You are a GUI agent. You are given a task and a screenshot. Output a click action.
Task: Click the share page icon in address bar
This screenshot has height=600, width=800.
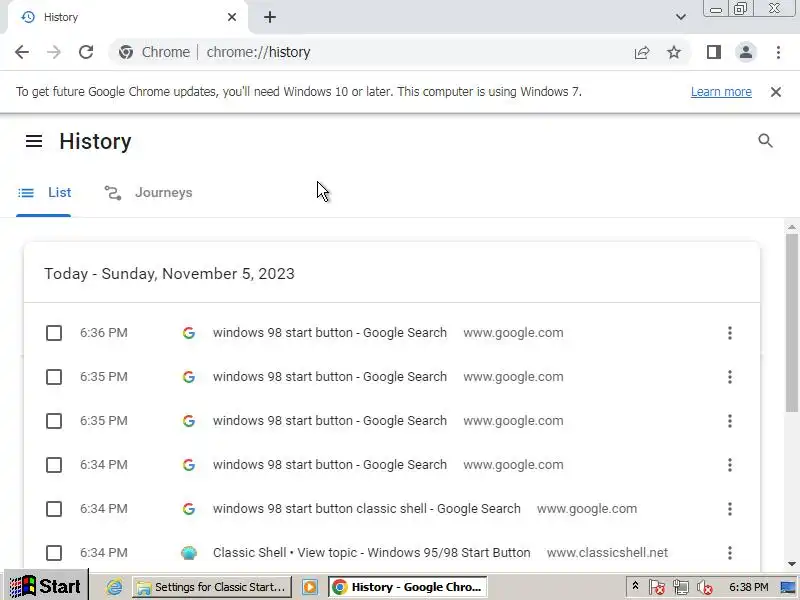pos(642,52)
